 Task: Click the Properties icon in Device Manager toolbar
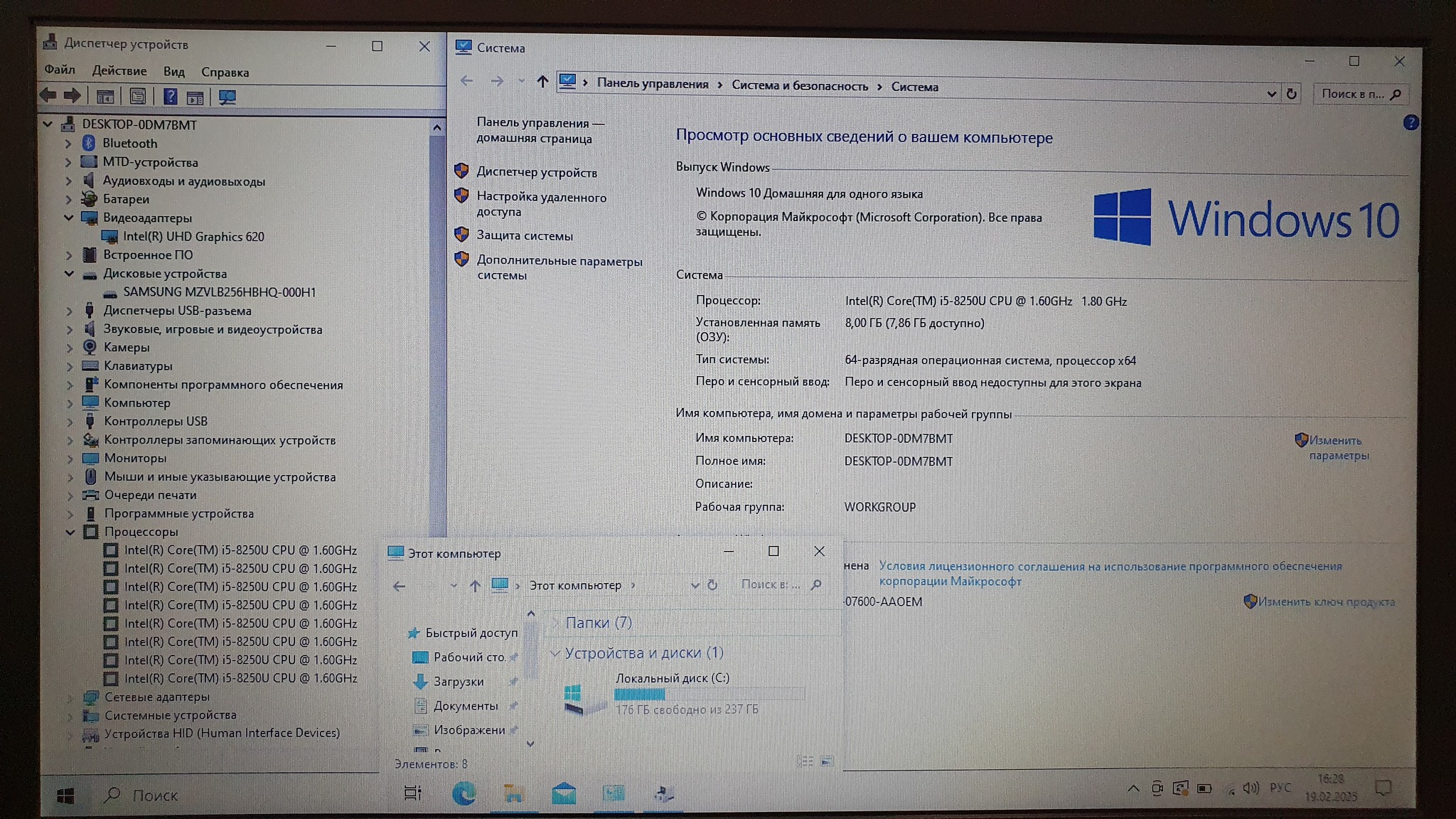138,97
